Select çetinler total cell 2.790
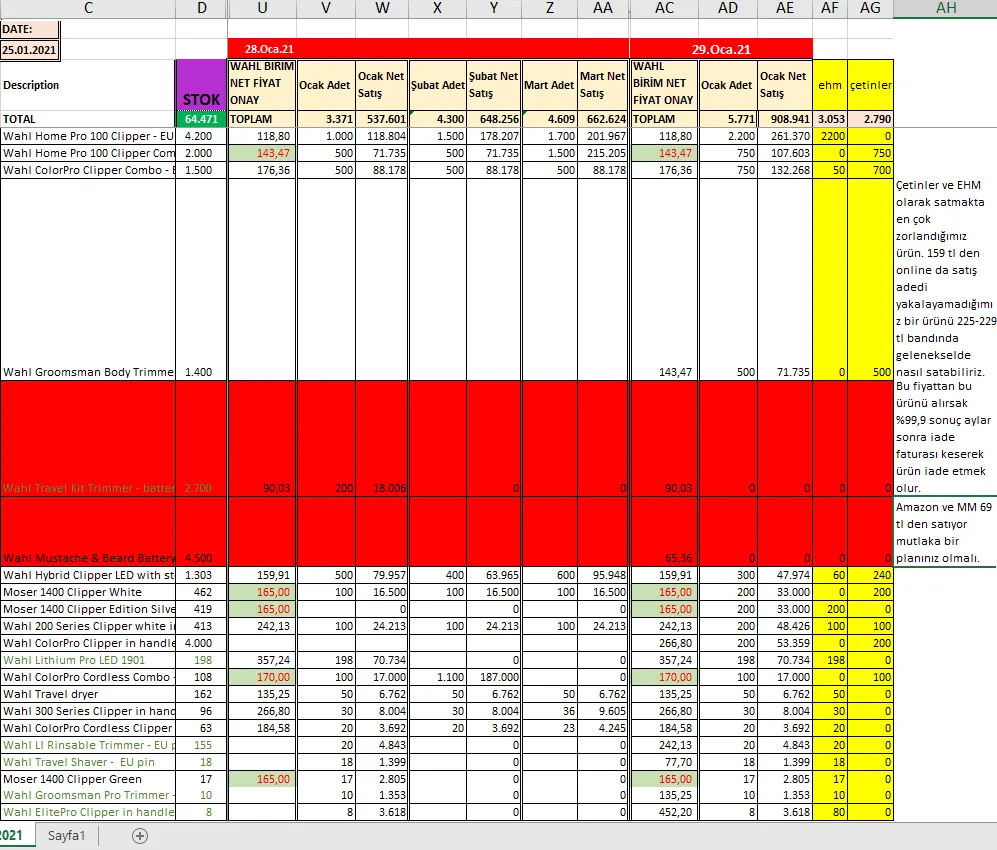997x850 pixels. (x=870, y=119)
